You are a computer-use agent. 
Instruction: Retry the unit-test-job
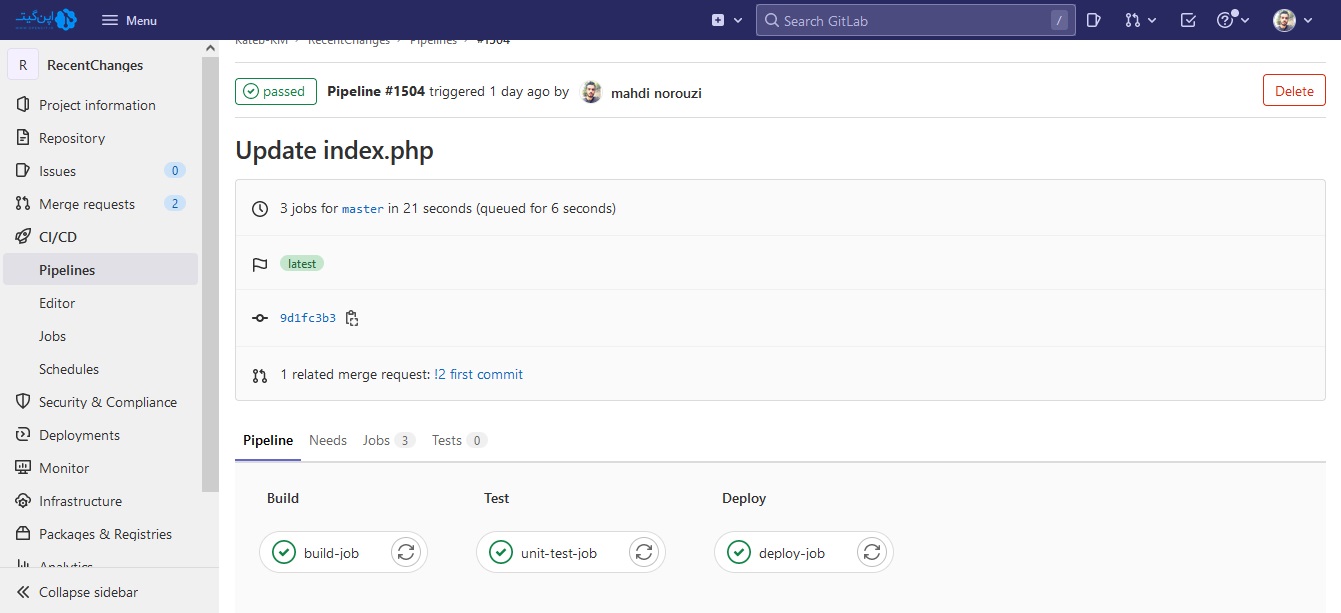(x=644, y=552)
